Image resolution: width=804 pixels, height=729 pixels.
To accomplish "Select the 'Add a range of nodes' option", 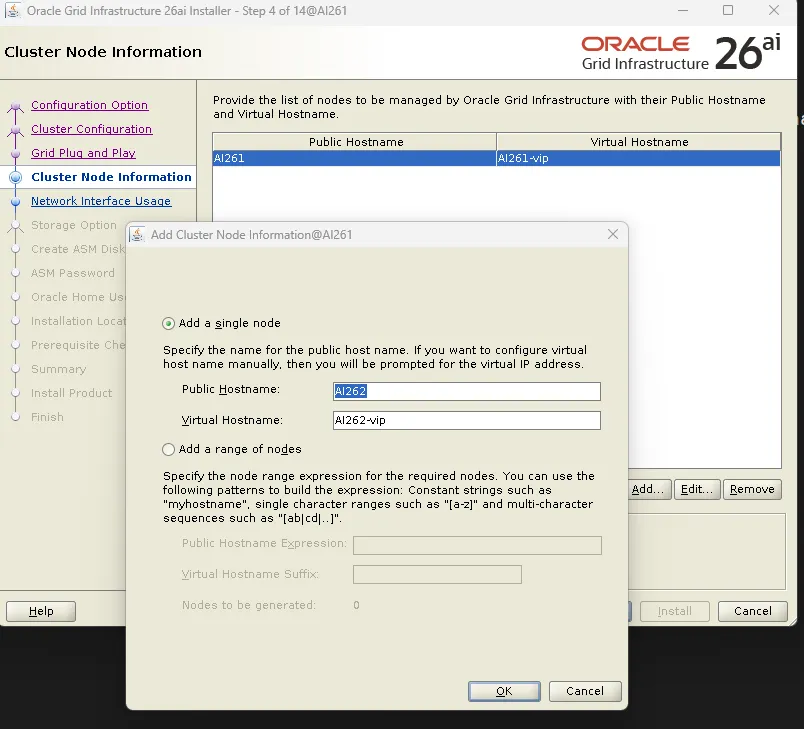I will coord(168,450).
